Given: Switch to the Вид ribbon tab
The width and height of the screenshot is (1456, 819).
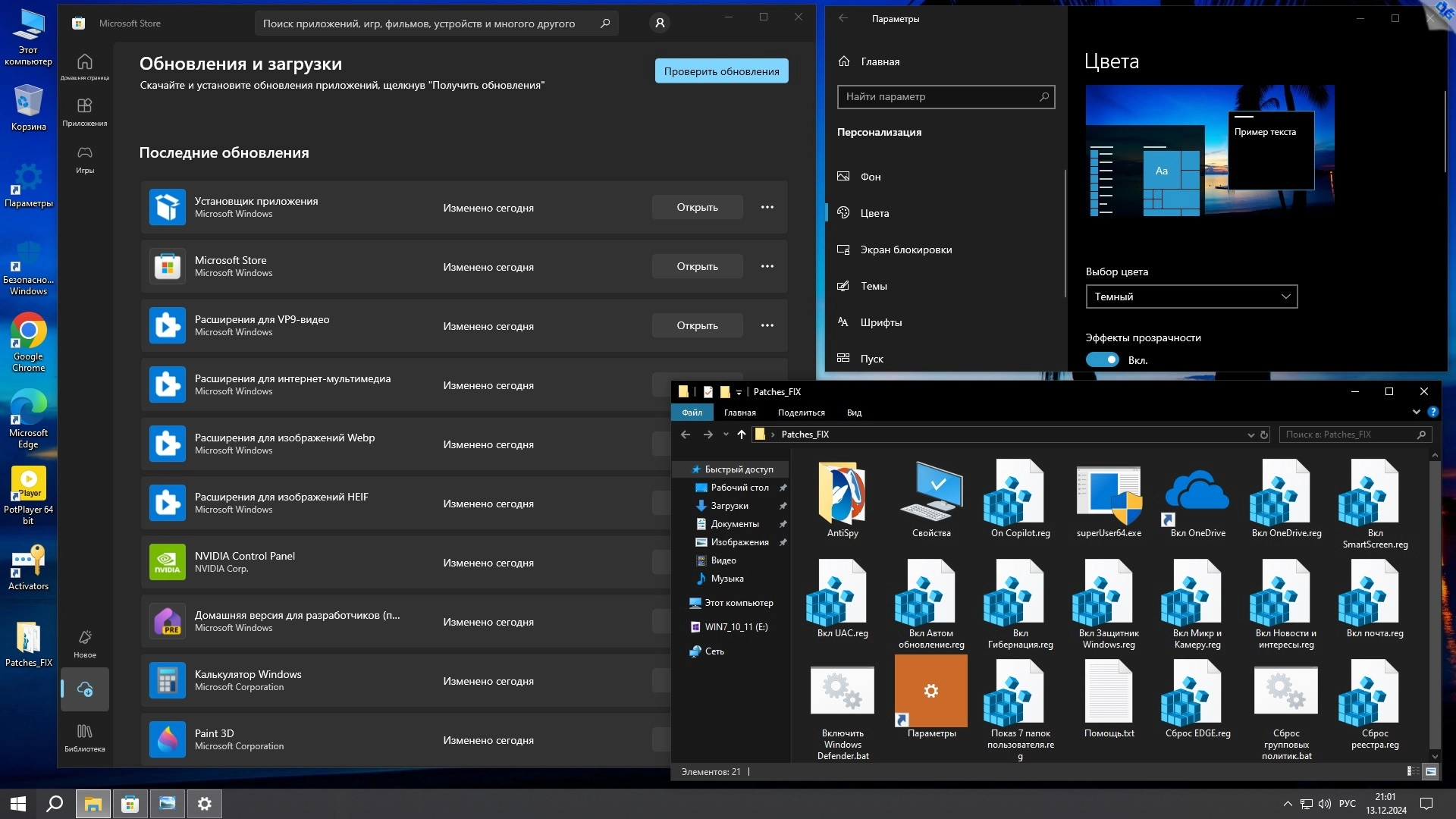Looking at the screenshot, I should click(854, 413).
